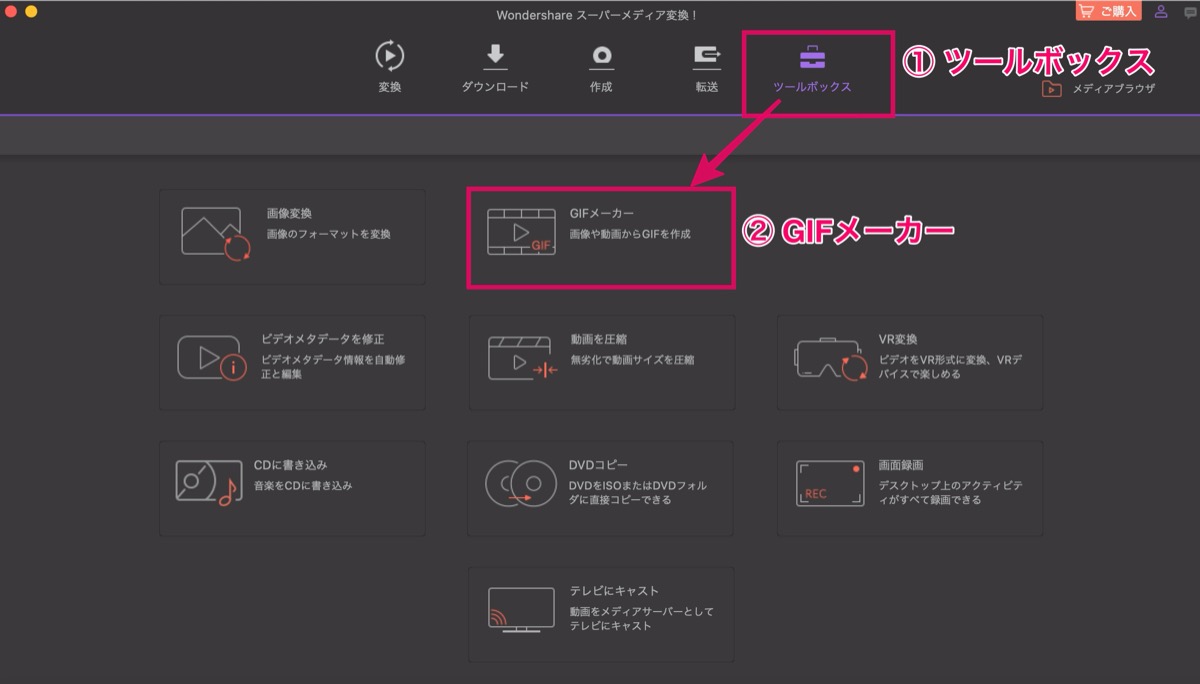Select the 作成 (Burn) tab
Viewport: 1200px width, 684px height.
tap(601, 68)
